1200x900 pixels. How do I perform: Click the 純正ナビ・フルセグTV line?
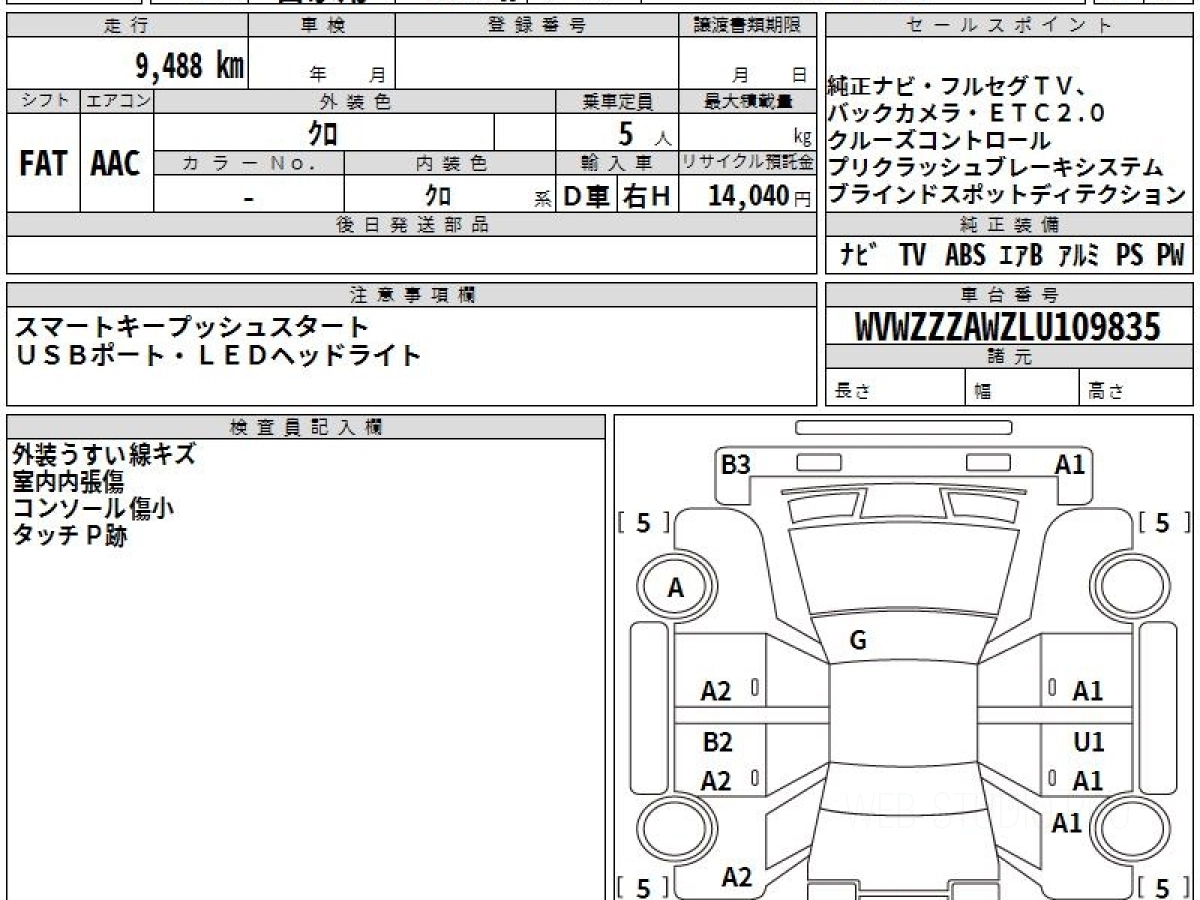958,86
